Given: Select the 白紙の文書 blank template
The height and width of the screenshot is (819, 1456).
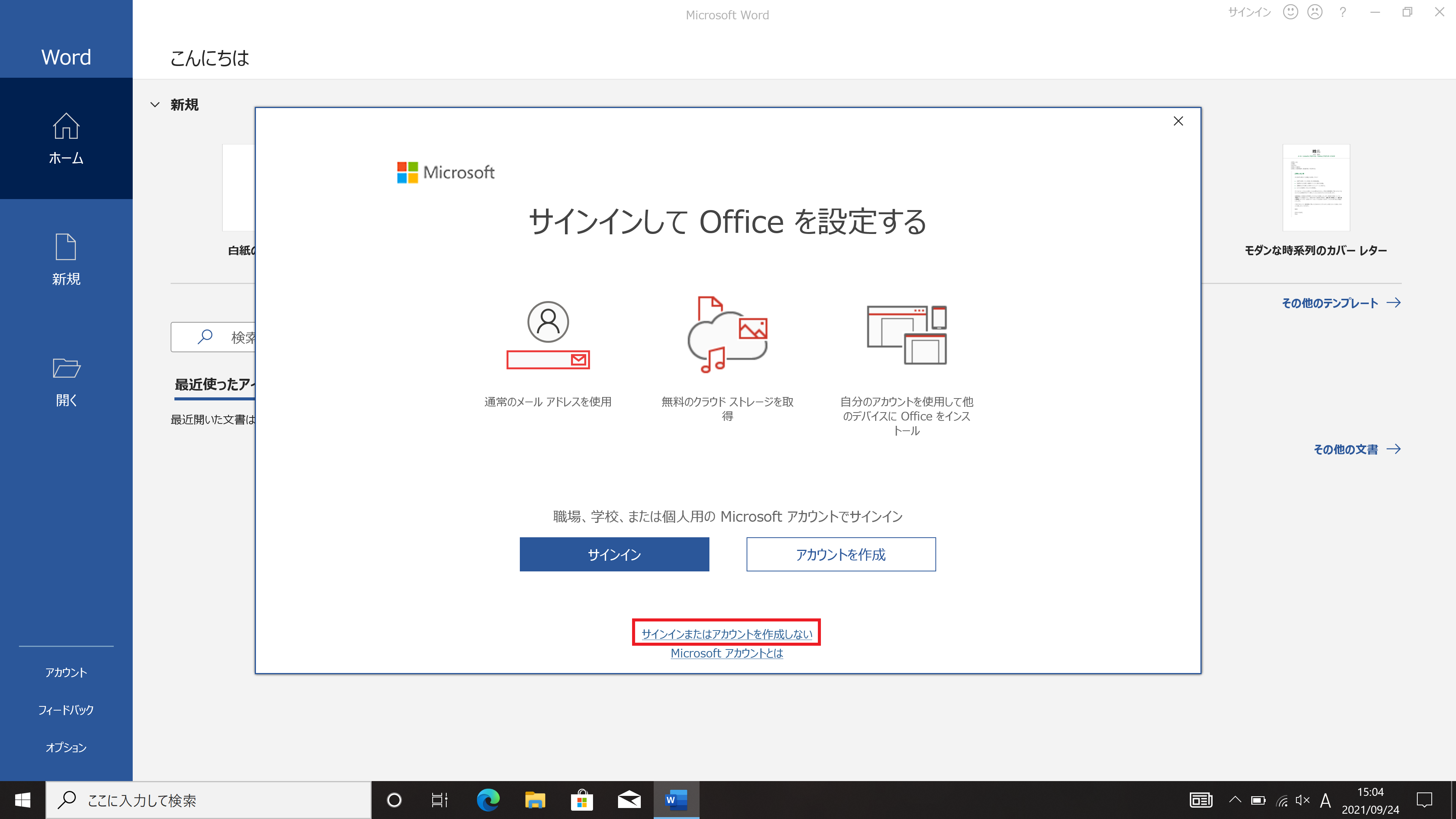Looking at the screenshot, I should (239, 201).
